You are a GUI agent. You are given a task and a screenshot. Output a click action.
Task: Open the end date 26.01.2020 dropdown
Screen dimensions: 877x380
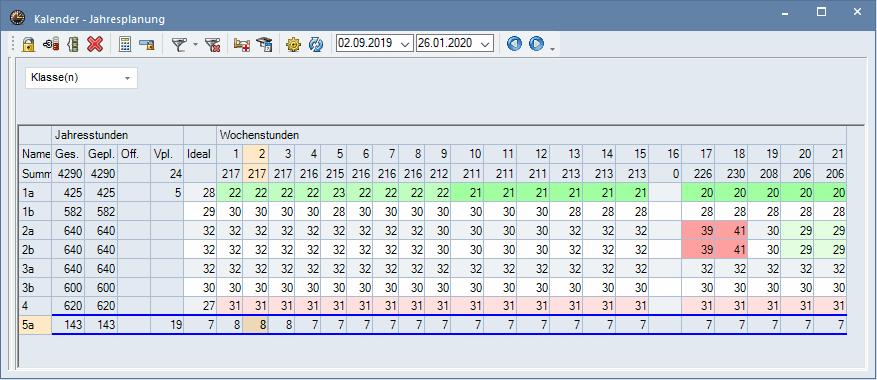coord(485,43)
